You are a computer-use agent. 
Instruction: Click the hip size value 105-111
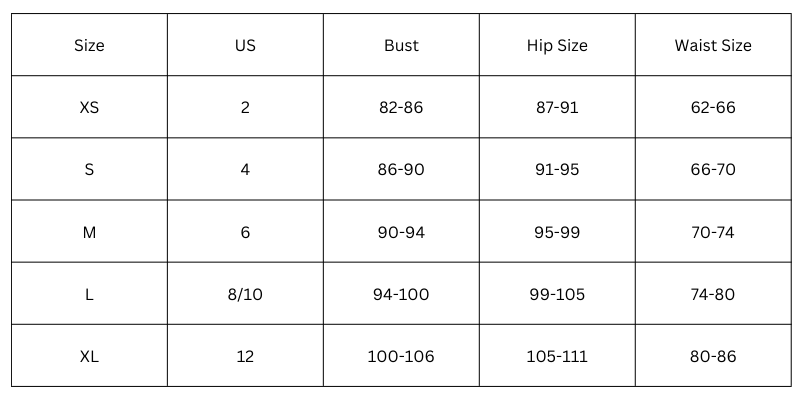[557, 356]
